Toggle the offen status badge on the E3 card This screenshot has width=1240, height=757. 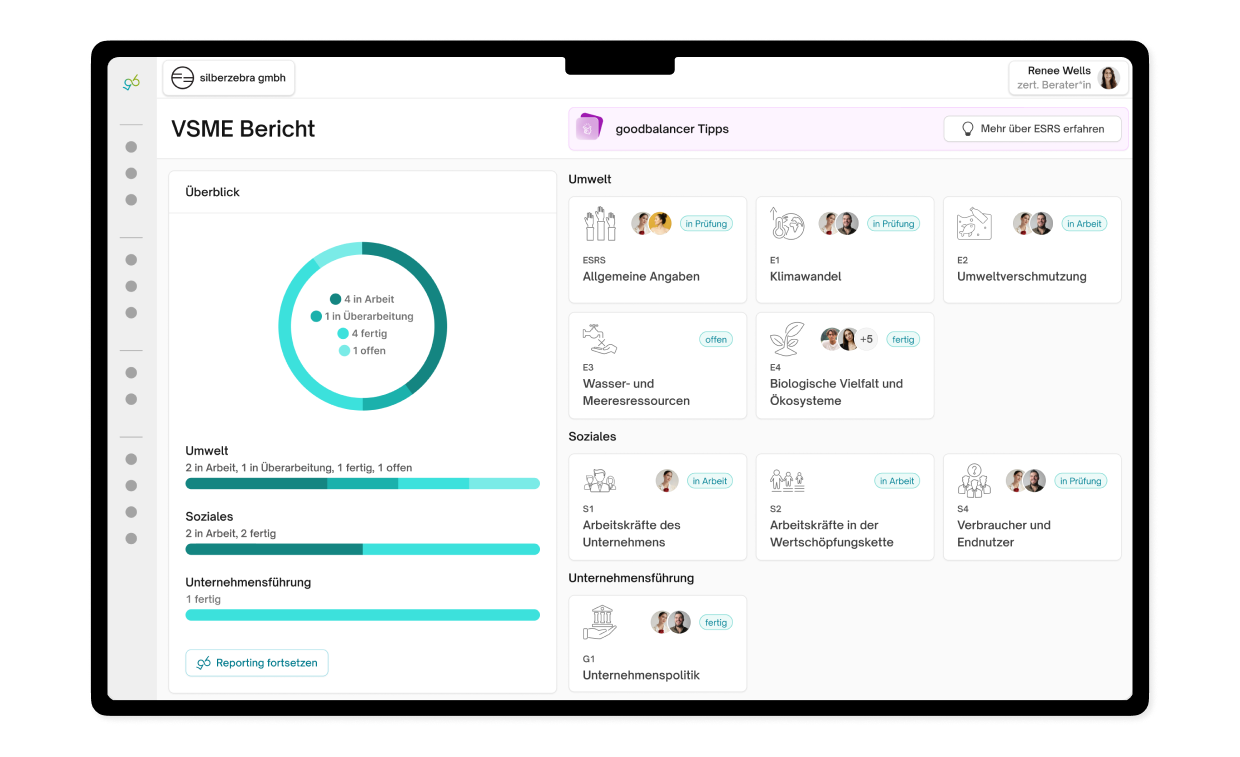point(716,339)
